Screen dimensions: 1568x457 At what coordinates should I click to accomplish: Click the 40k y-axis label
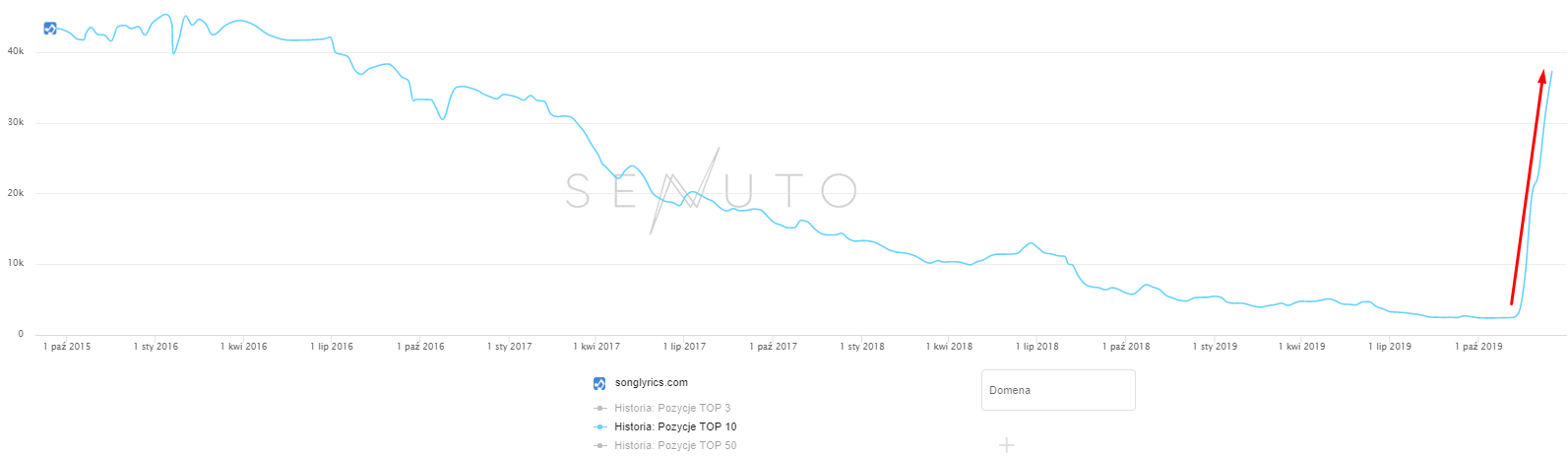15,51
